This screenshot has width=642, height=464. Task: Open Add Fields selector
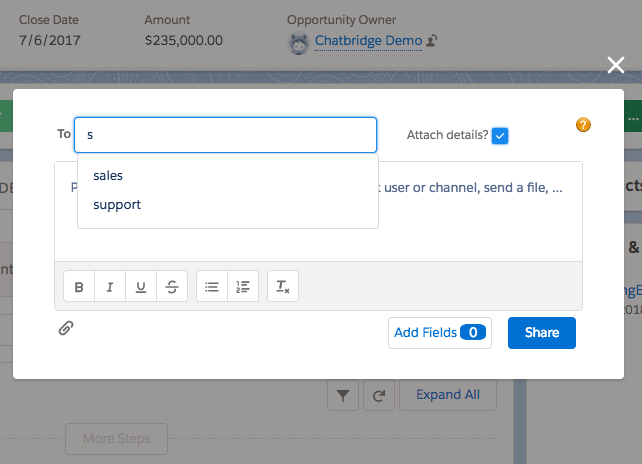(x=439, y=333)
